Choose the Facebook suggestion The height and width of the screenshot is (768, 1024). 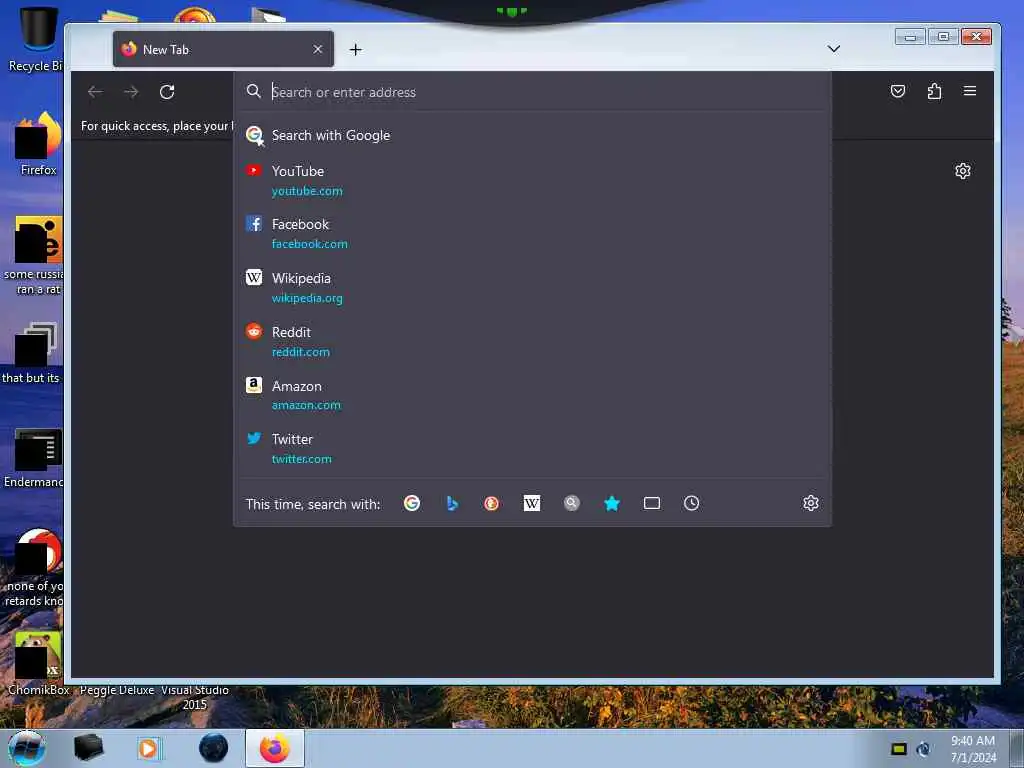tap(532, 234)
